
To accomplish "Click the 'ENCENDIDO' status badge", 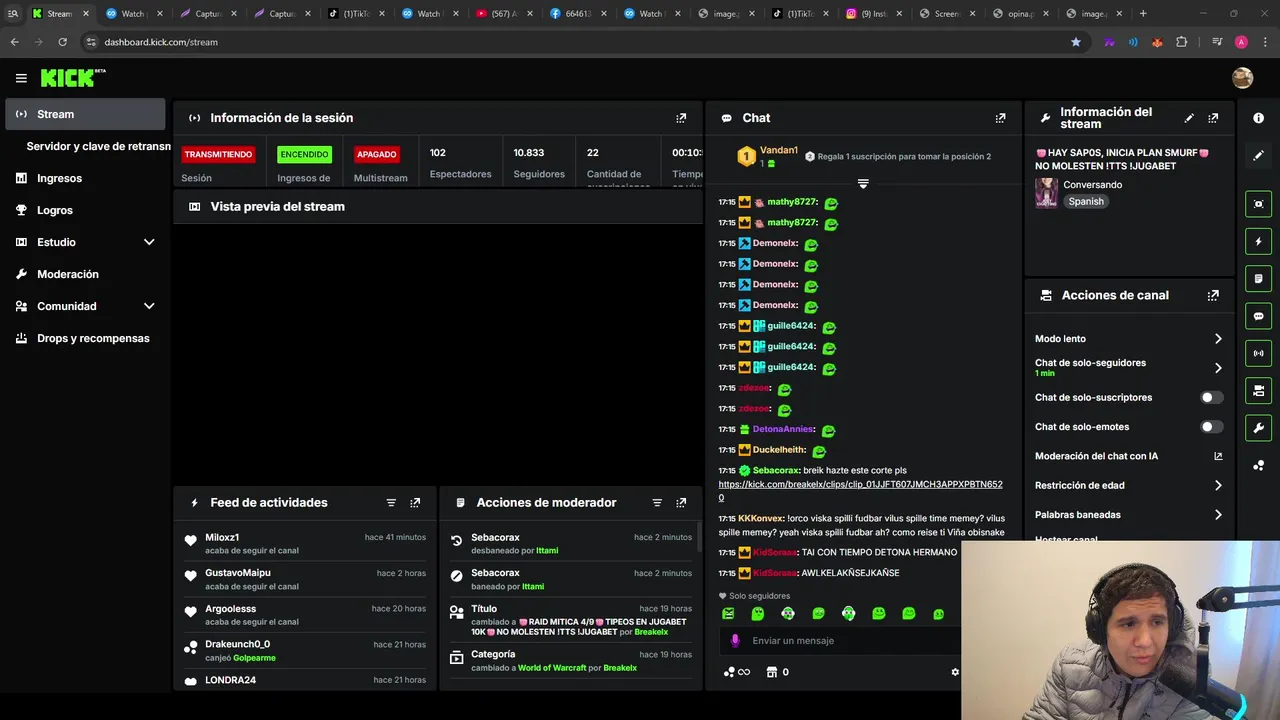I will point(304,155).
